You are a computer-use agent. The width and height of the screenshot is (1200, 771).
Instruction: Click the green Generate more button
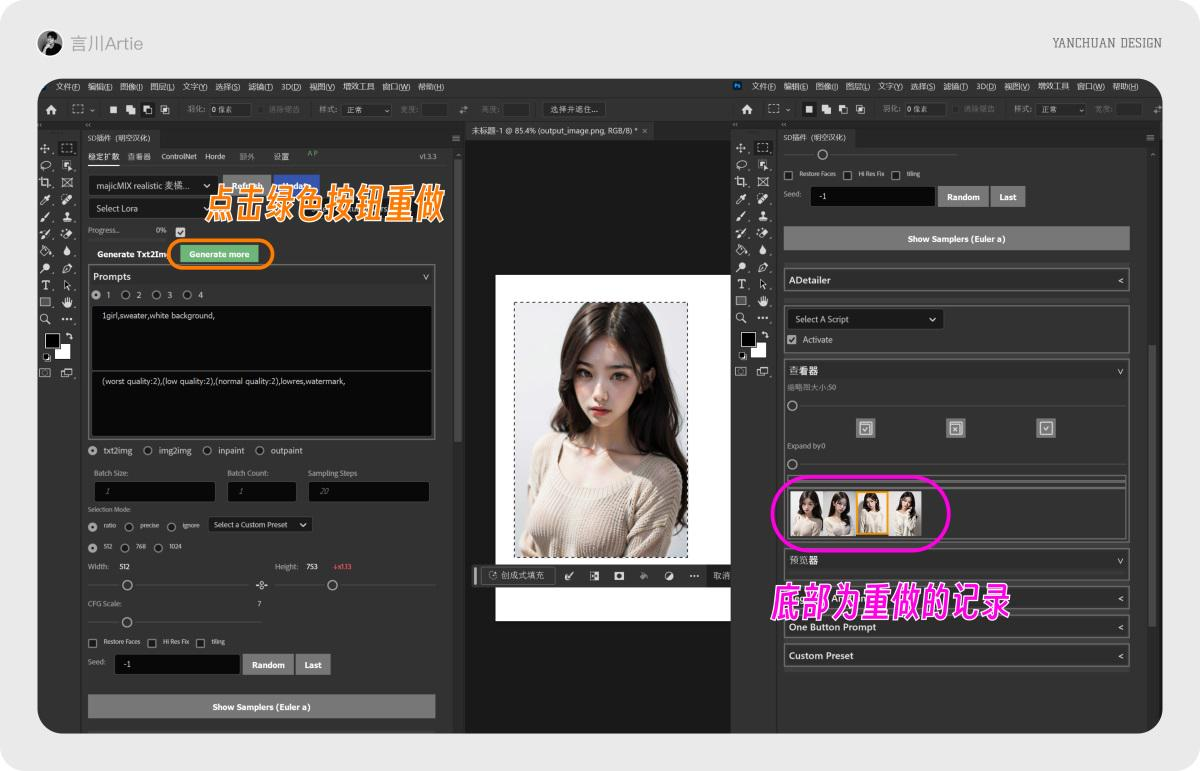pos(219,254)
